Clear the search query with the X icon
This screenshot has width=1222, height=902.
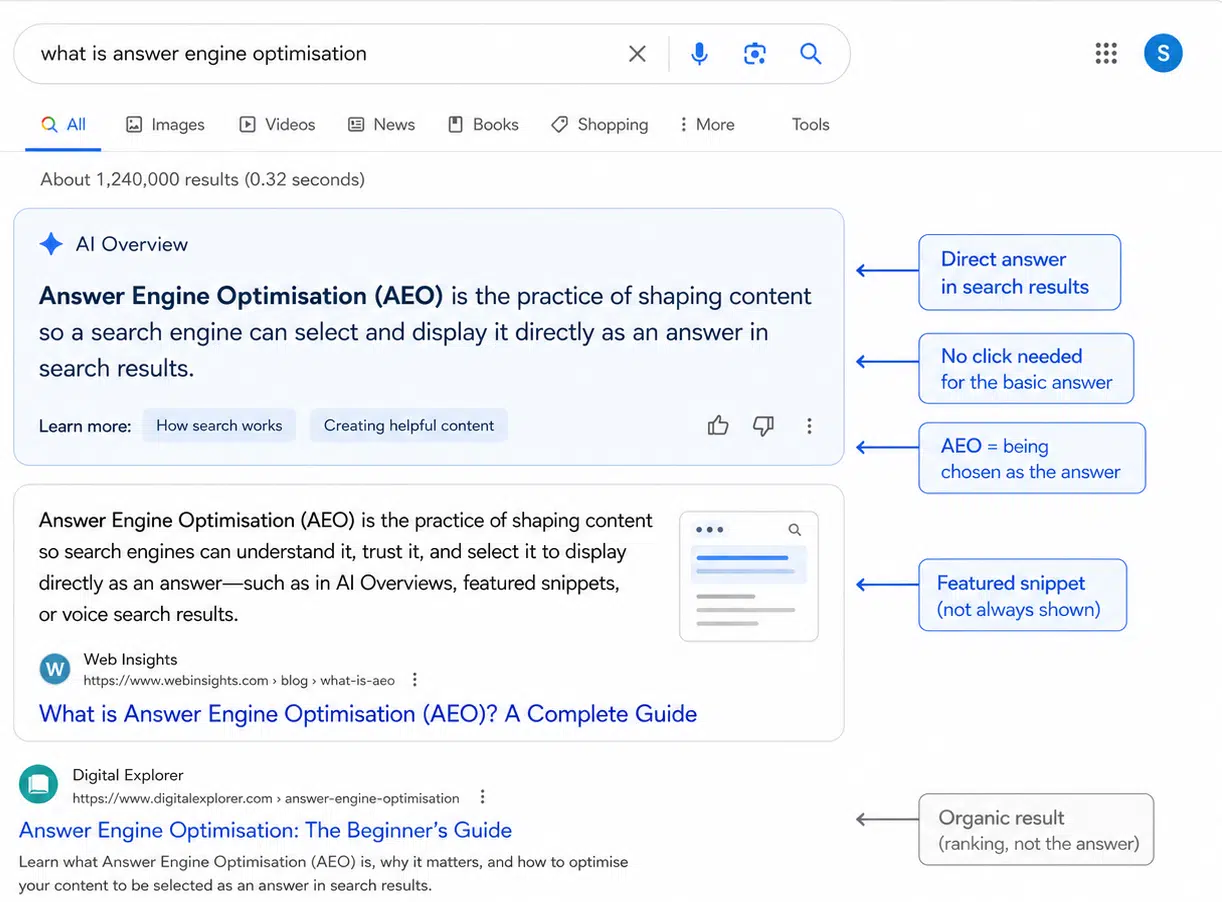coord(637,54)
